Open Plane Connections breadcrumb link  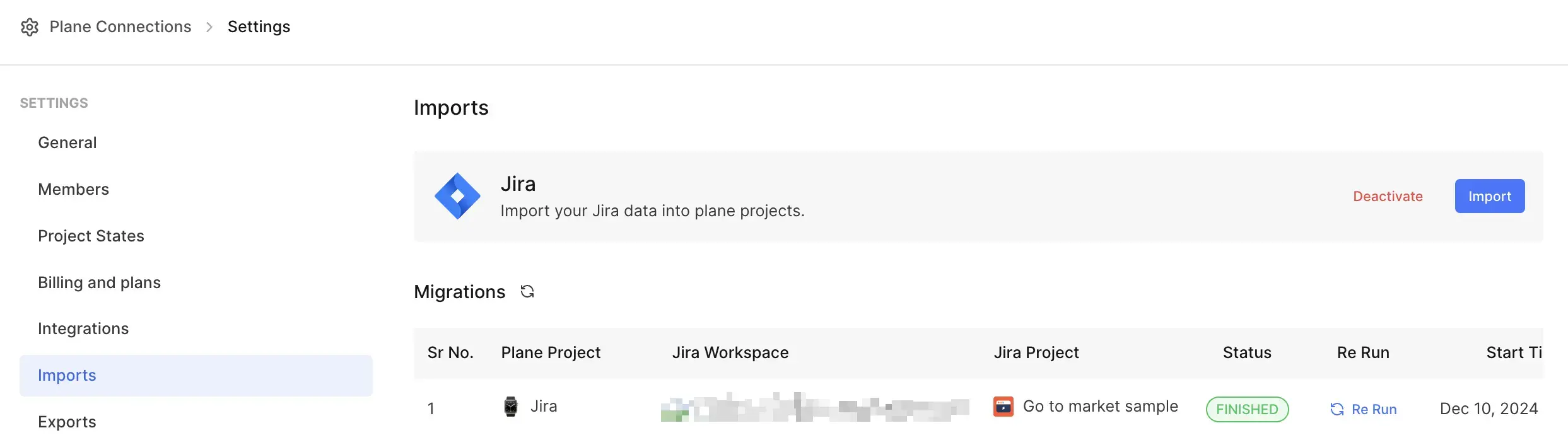[x=120, y=26]
